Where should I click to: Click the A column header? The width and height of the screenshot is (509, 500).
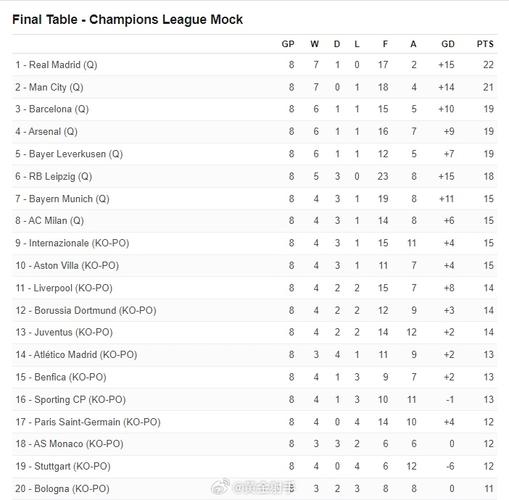coord(413,44)
